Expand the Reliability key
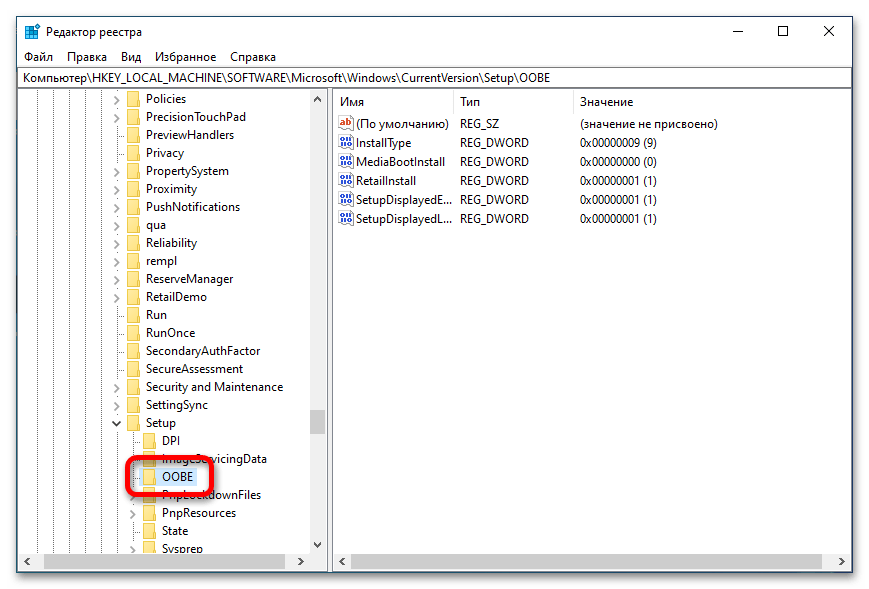The width and height of the screenshot is (869, 589). (116, 244)
